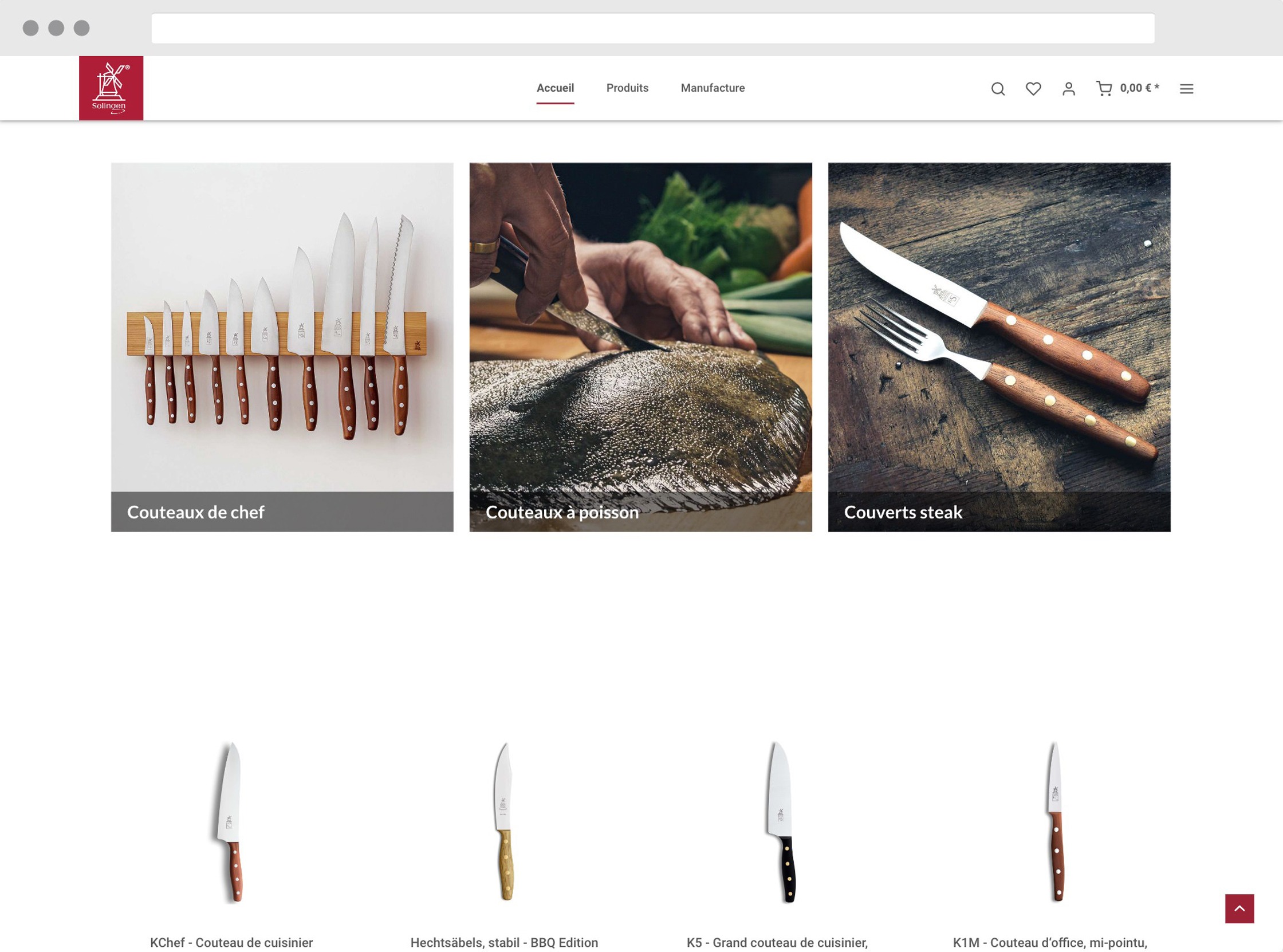Click the browser address bar
Screen dimensions: 1283x952
coord(652,28)
